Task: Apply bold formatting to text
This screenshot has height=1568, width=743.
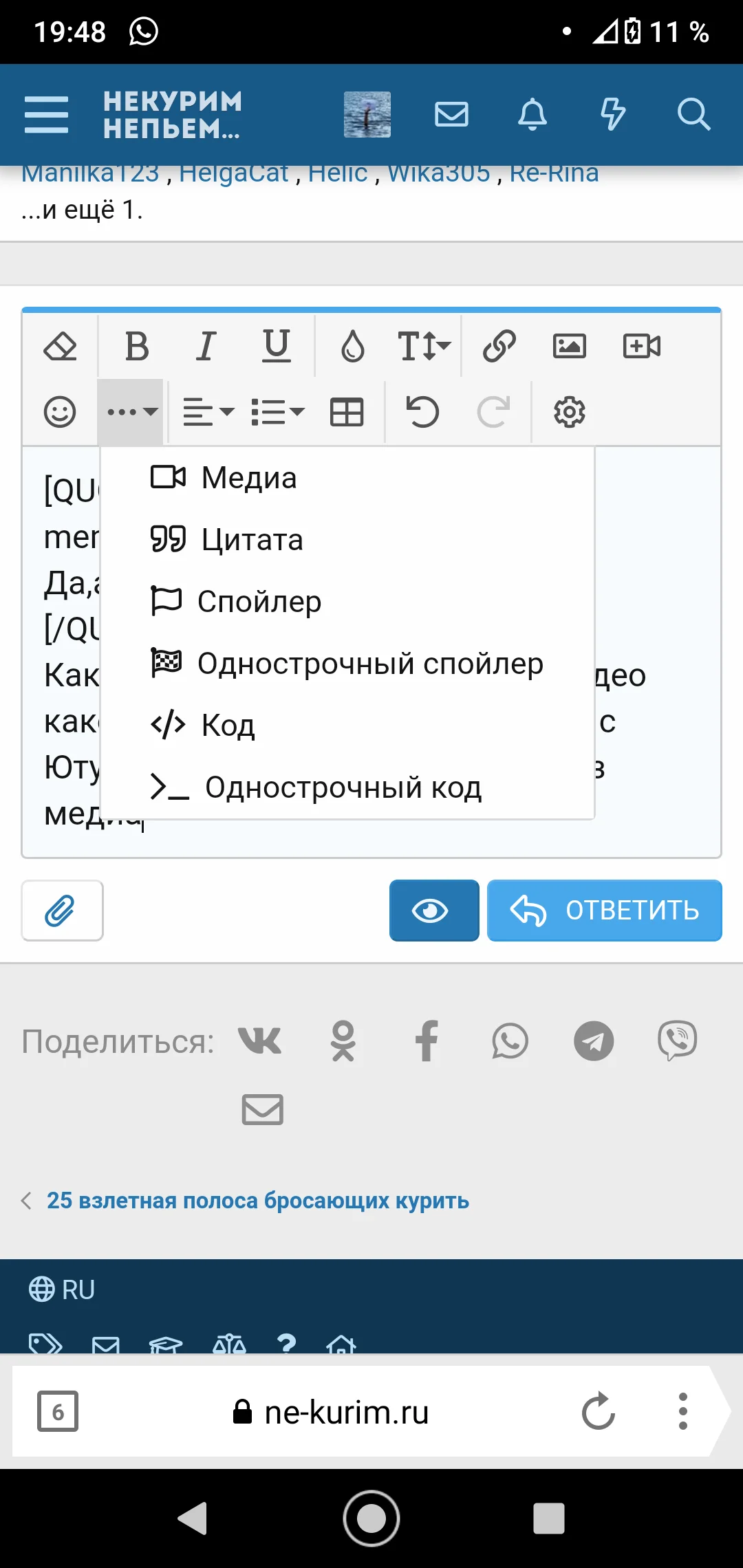Action: pos(136,346)
